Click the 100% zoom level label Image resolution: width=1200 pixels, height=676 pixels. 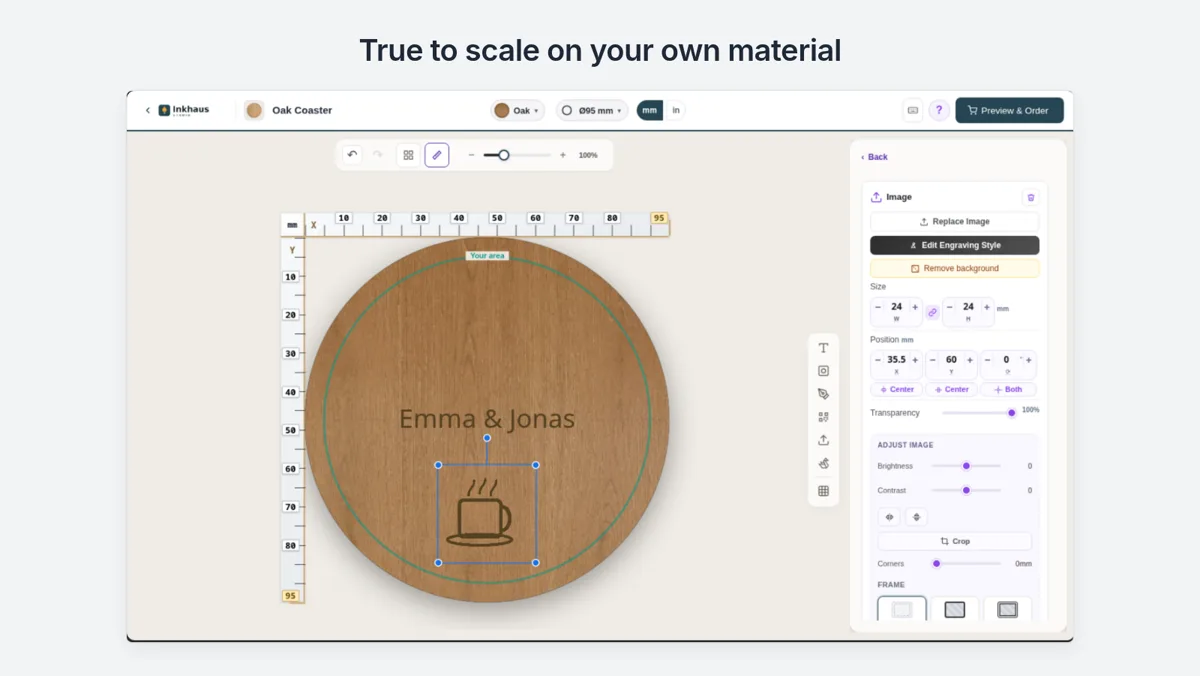click(x=588, y=155)
